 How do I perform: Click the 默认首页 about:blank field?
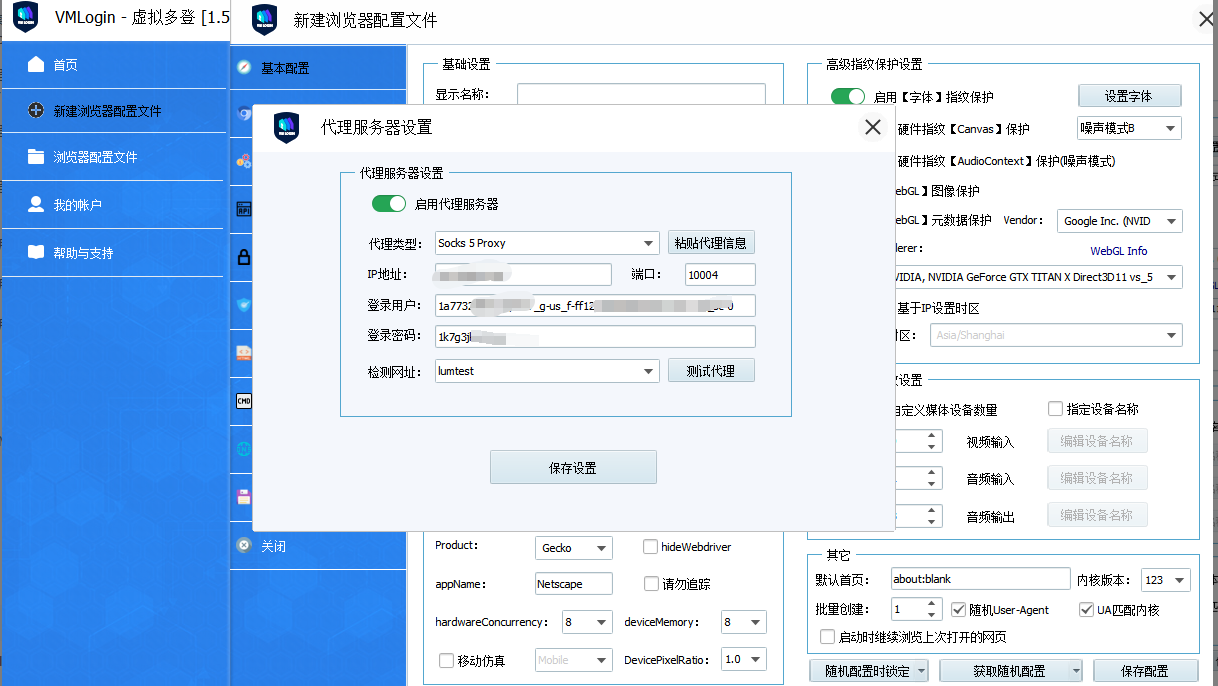tap(980, 579)
